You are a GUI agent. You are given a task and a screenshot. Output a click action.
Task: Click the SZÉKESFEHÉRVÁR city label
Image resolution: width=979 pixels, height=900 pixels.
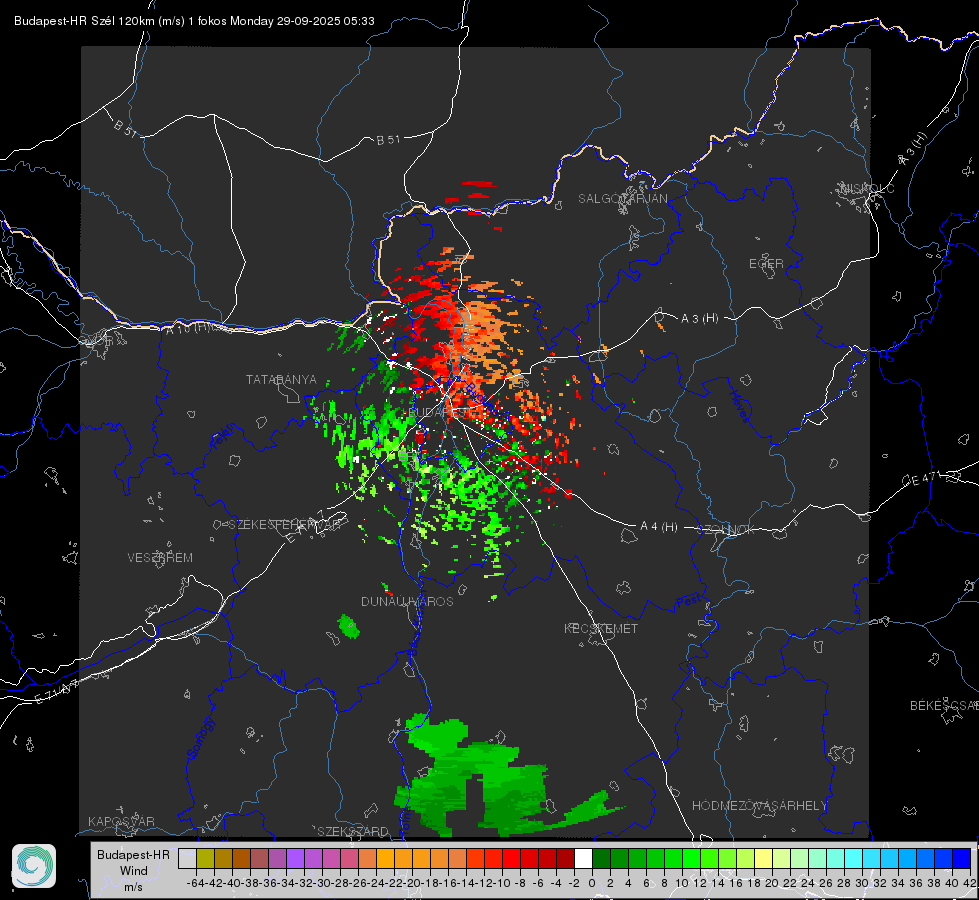pos(284,525)
